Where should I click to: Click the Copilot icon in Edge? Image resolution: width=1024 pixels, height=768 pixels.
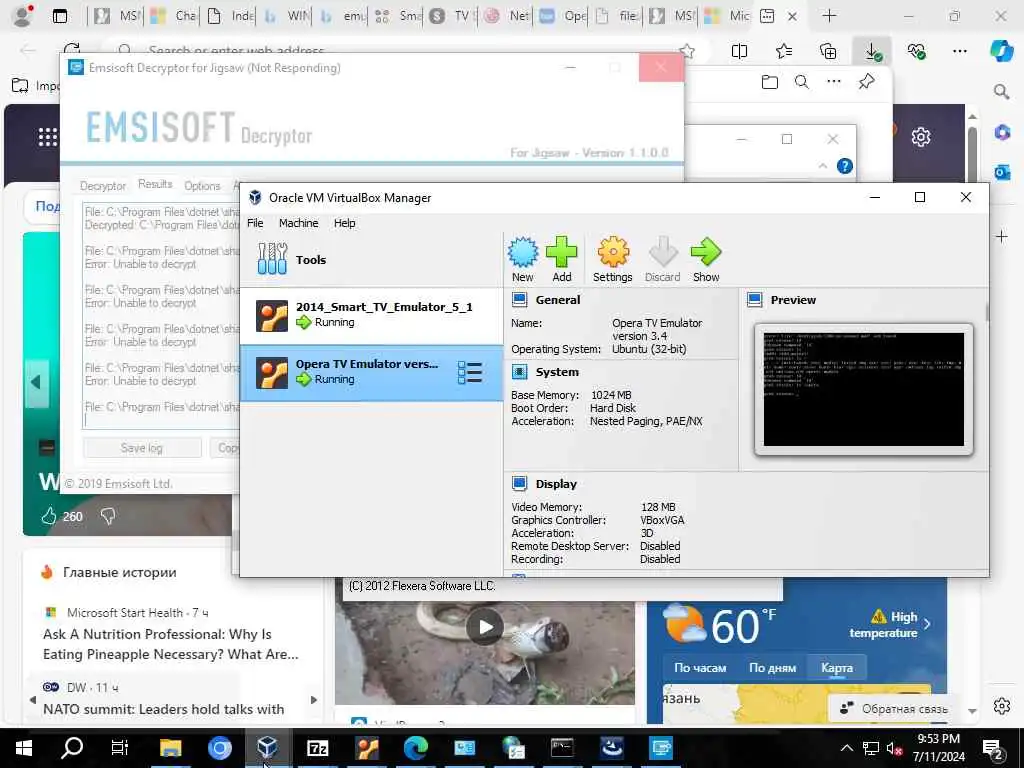pyautogui.click(x=1002, y=51)
